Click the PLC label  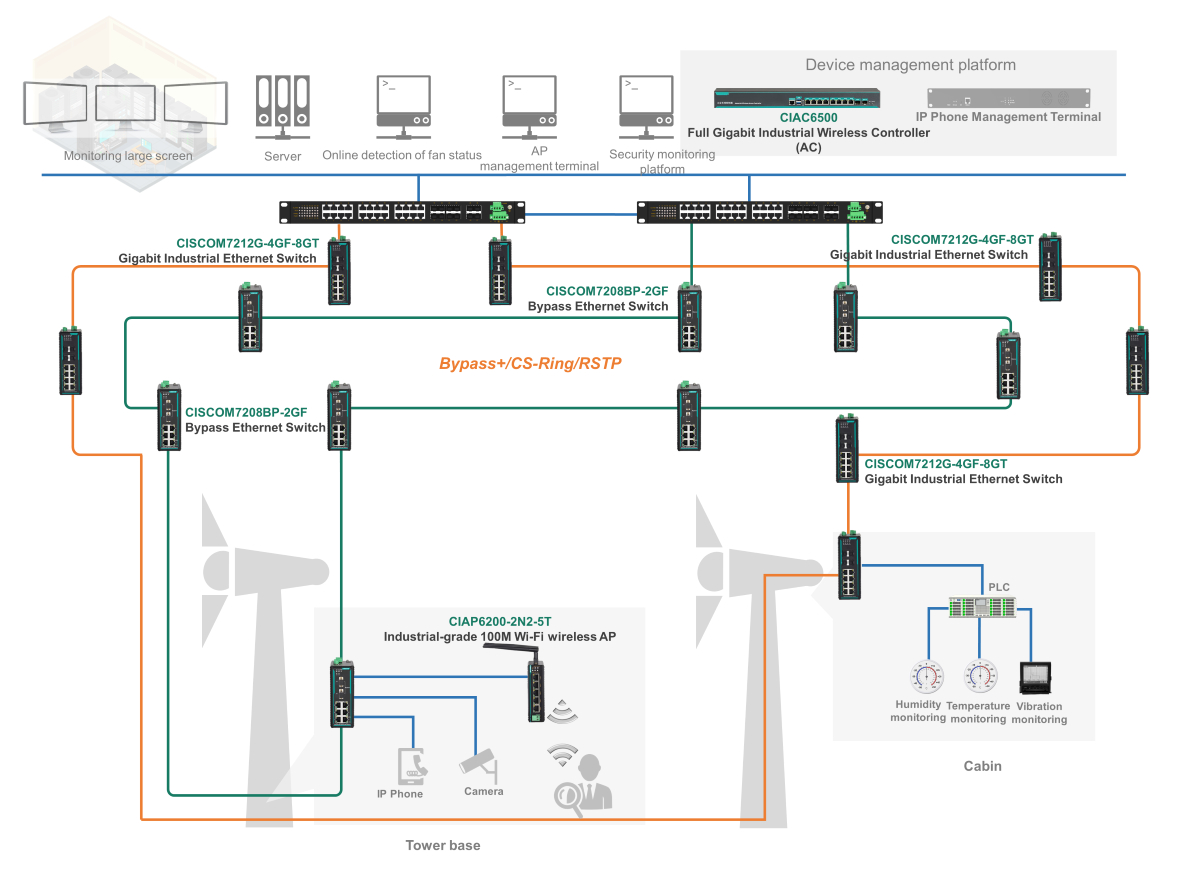[1000, 587]
